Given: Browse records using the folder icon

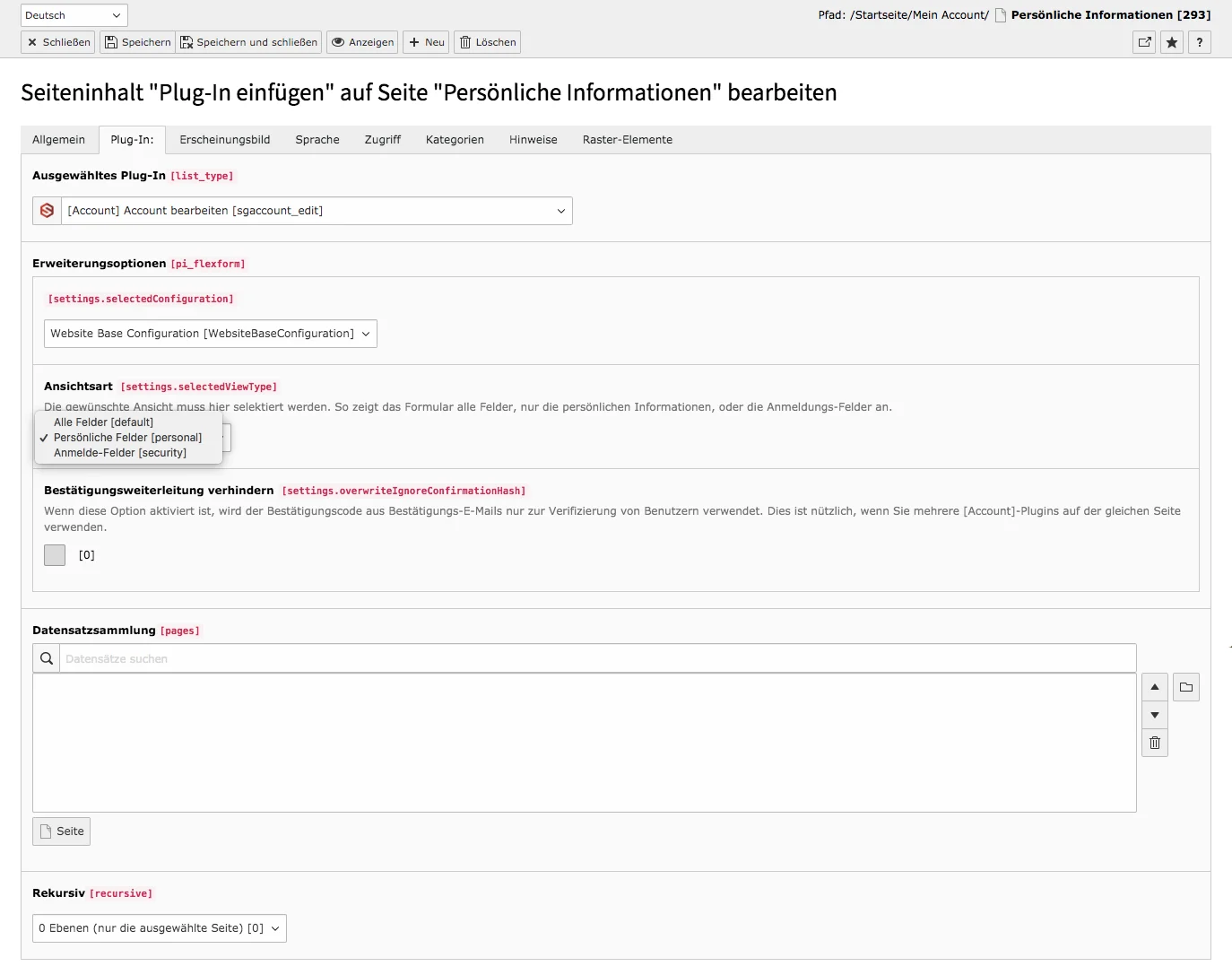Looking at the screenshot, I should coord(1185,686).
